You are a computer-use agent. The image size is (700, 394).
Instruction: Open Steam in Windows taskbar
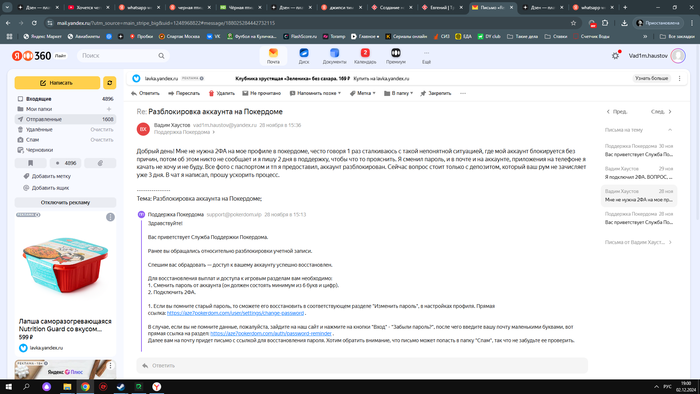[x=121, y=387]
